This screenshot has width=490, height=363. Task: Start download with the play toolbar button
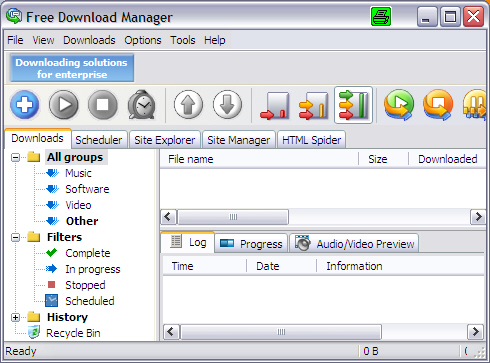coord(64,105)
